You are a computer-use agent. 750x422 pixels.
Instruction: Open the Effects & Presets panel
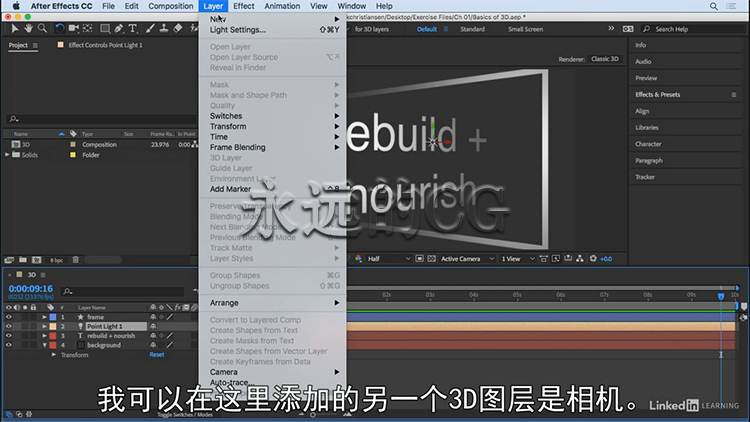click(x=657, y=95)
